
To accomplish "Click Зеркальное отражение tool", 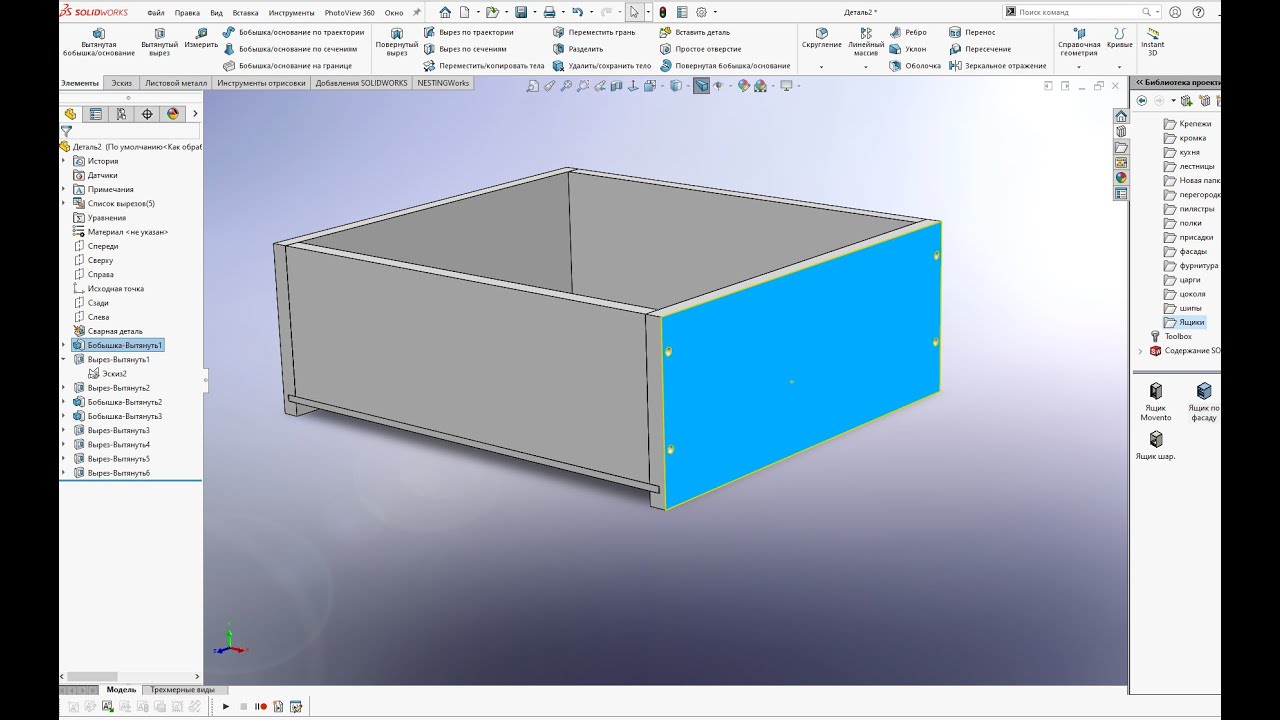I will [998, 66].
